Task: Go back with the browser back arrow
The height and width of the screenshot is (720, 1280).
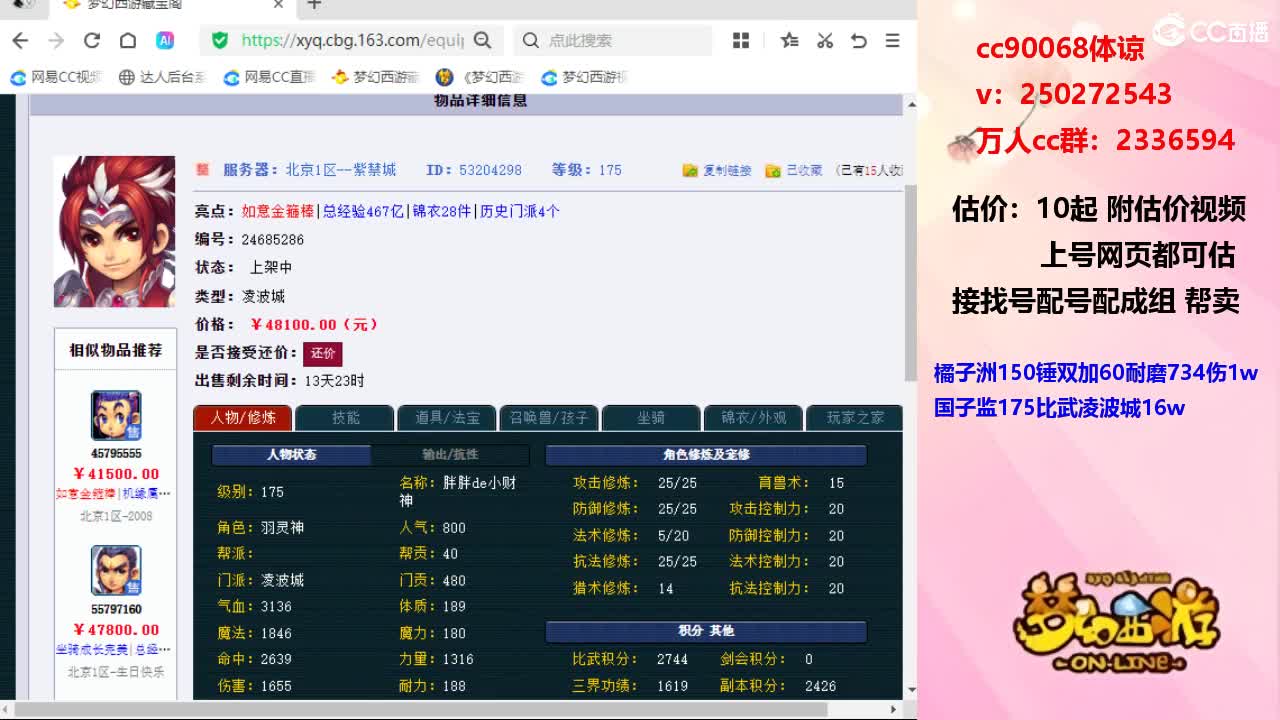Action: (x=20, y=40)
